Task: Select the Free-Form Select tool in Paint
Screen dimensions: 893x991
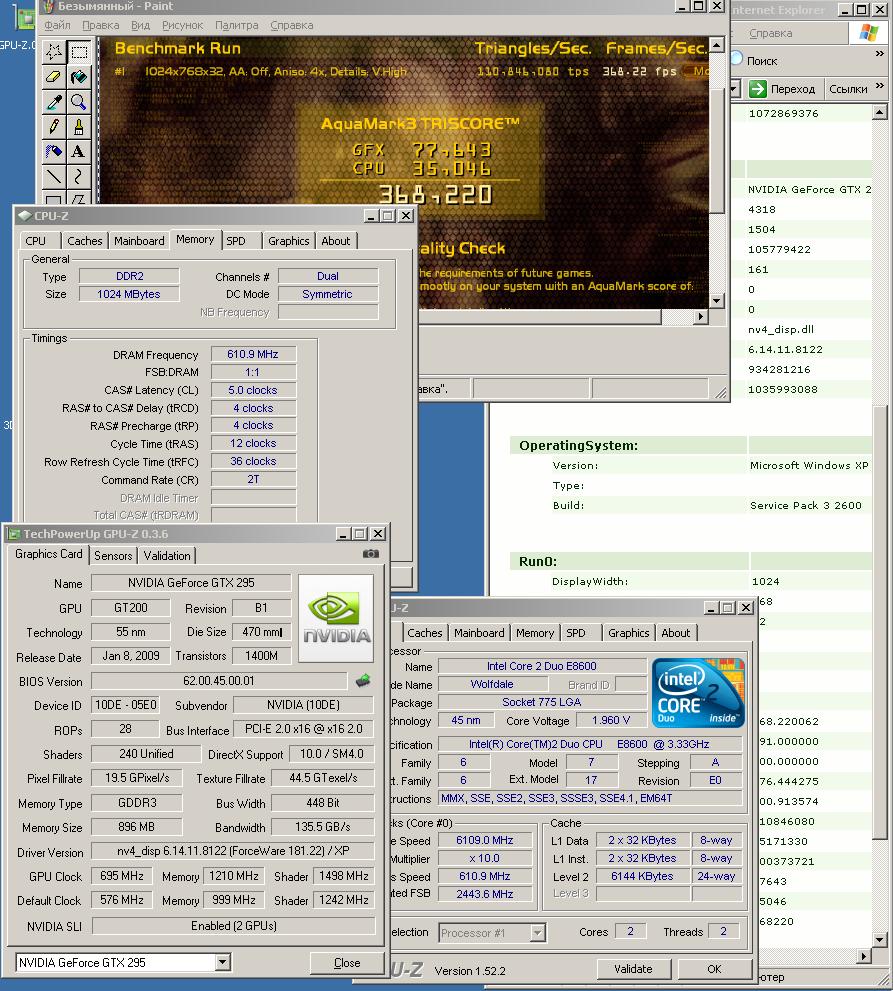Action: click(54, 51)
